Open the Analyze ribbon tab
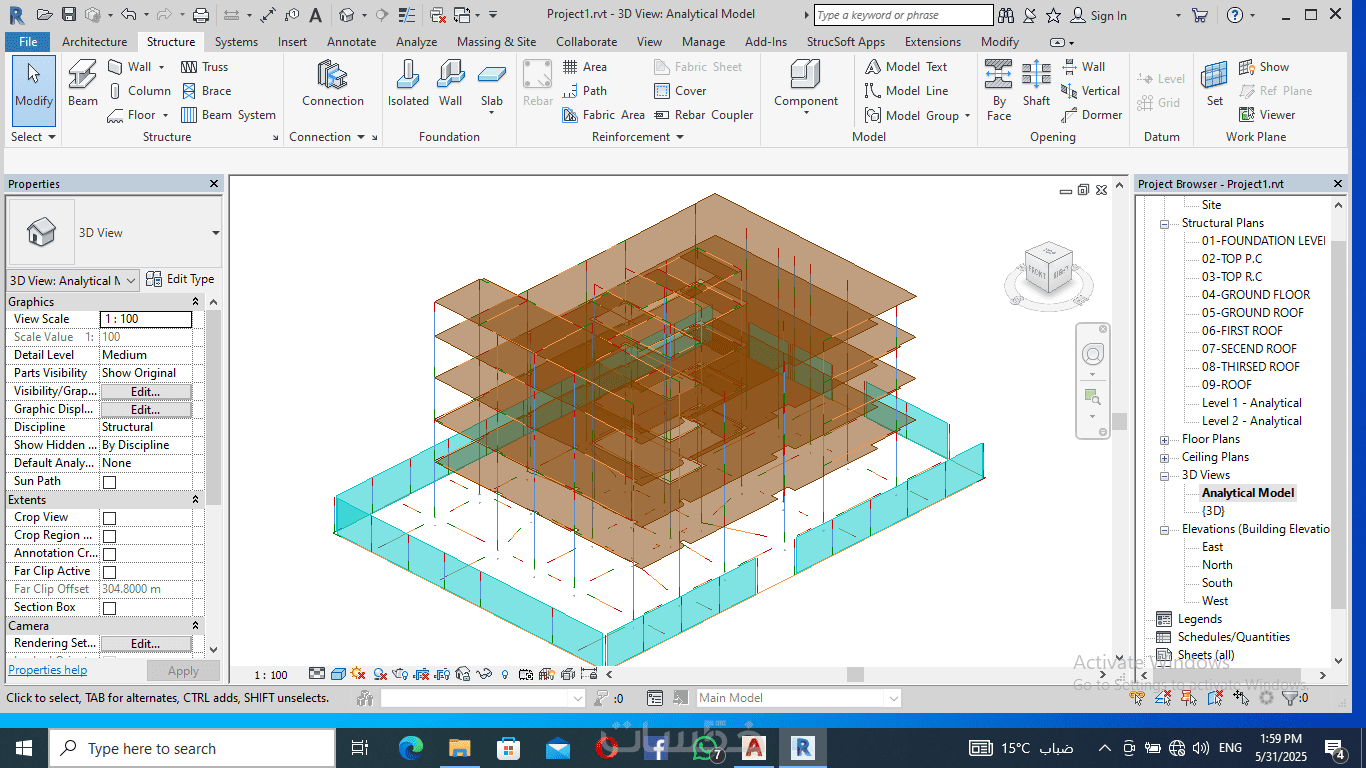This screenshot has height=768, width=1366. 416,42
